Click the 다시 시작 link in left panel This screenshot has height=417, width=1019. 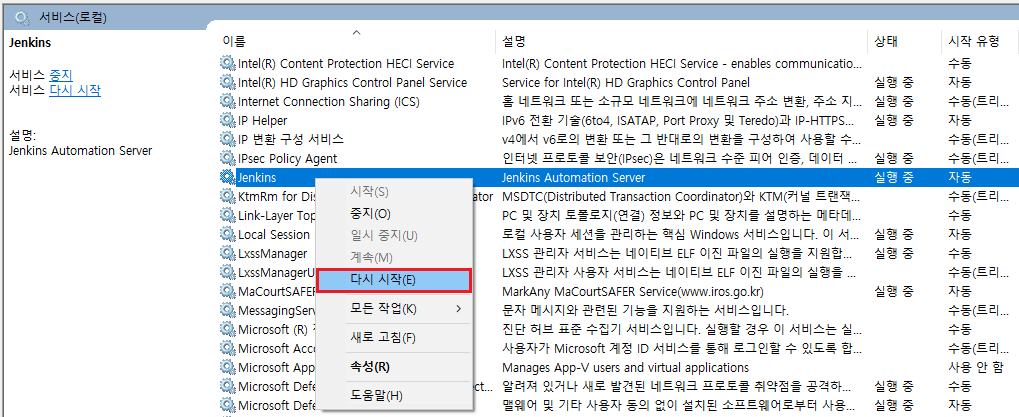(75, 90)
